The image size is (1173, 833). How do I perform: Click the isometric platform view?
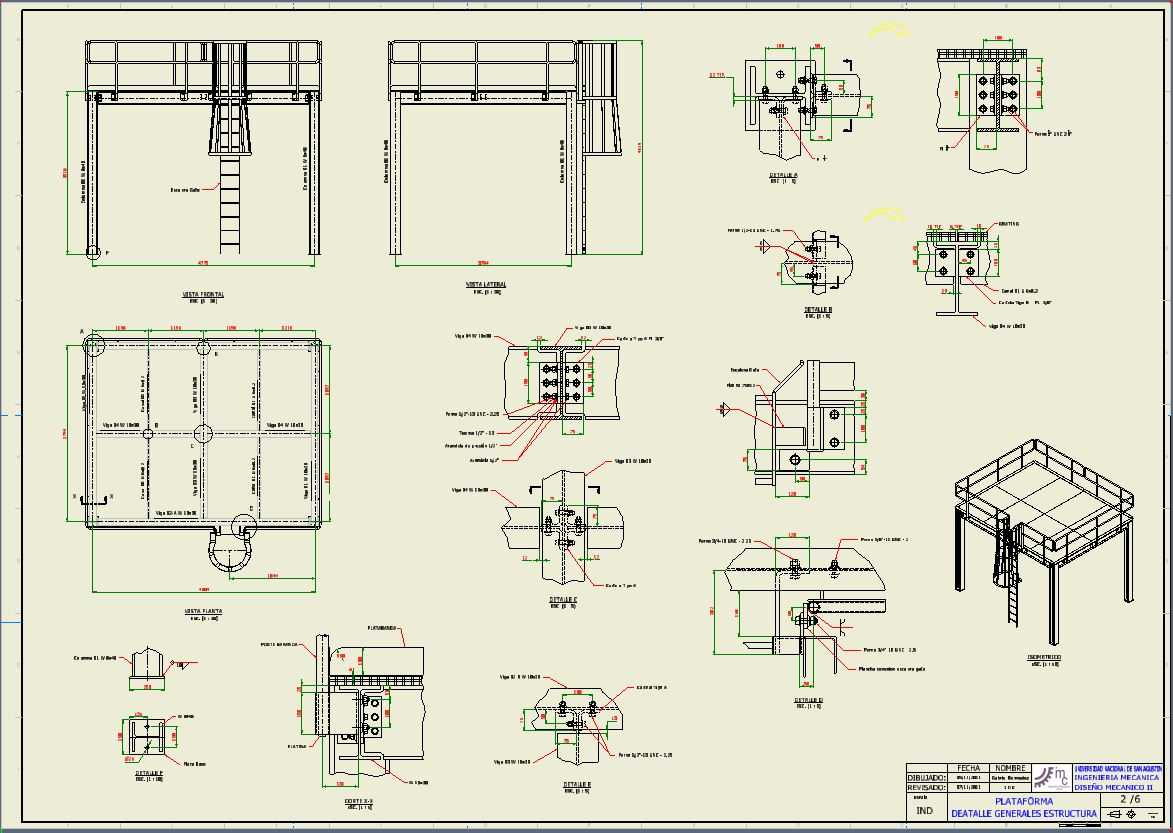1045,541
